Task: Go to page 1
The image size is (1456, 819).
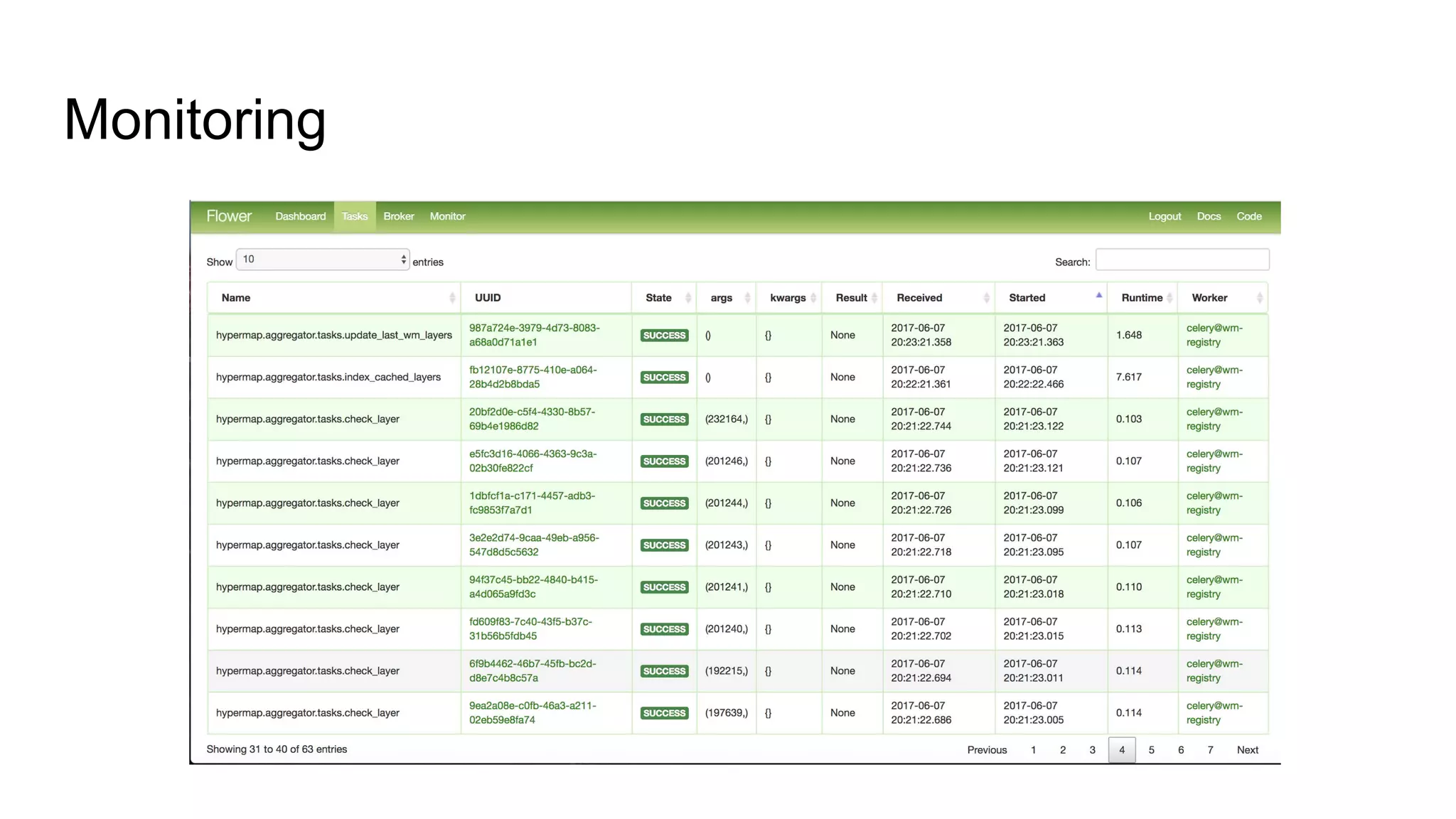Action: pyautogui.click(x=1033, y=750)
